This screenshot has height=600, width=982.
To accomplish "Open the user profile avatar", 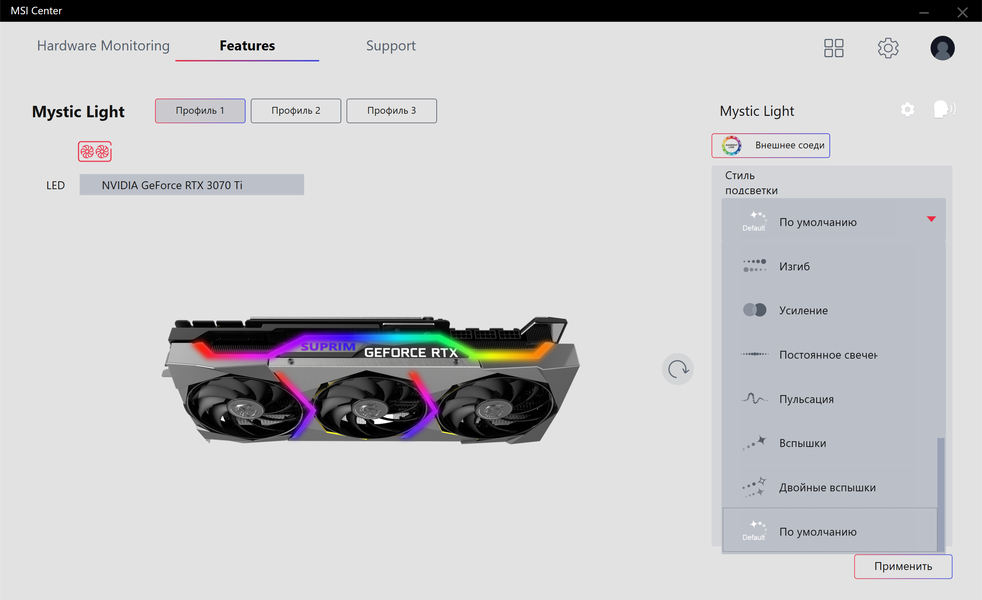I will coord(942,48).
